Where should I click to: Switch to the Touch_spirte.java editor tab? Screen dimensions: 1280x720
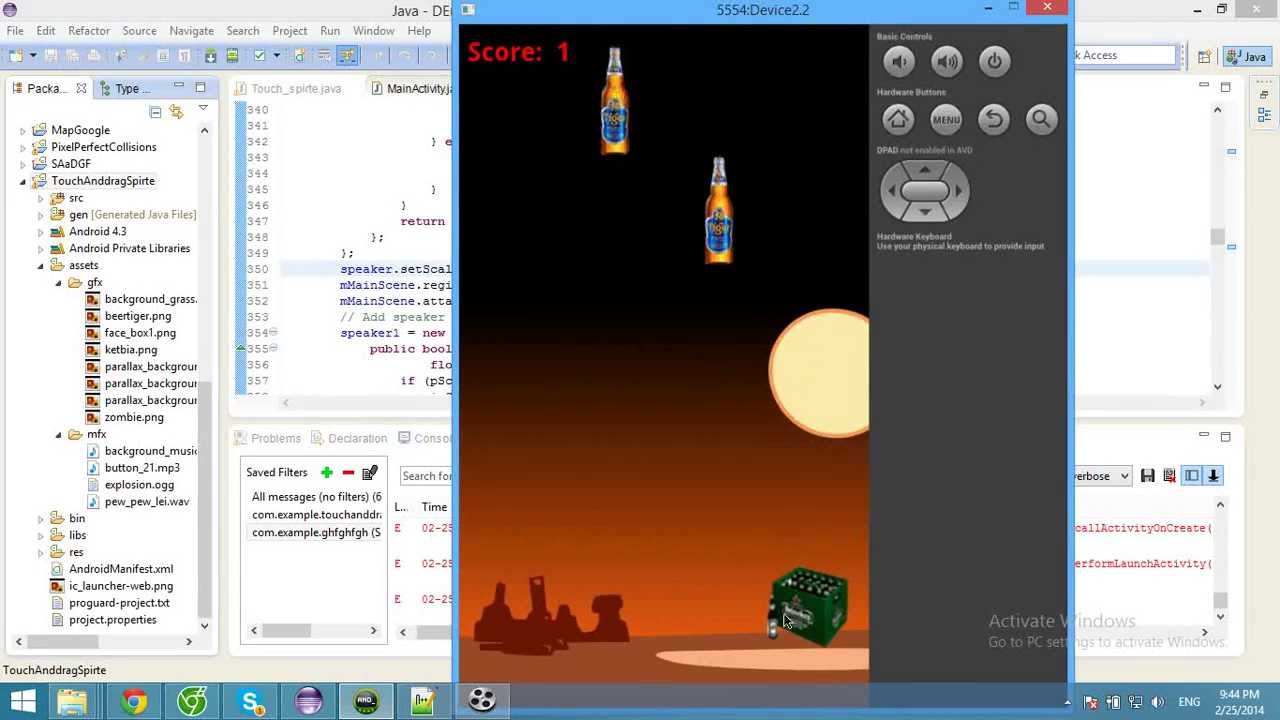tap(296, 89)
